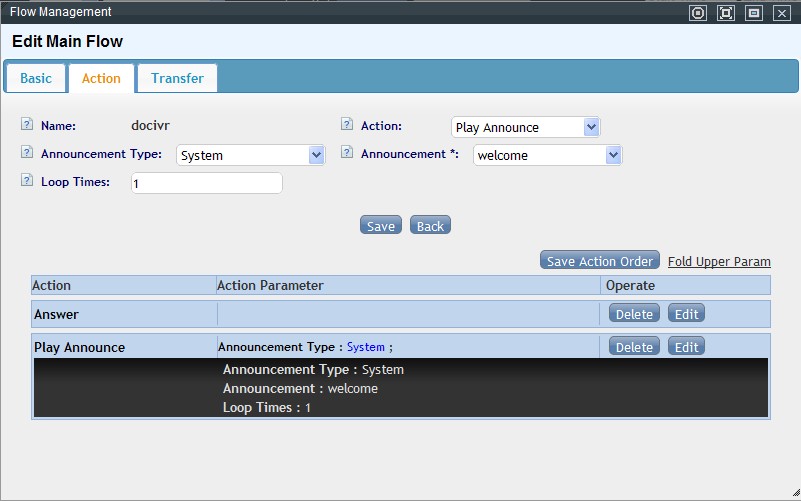
Task: Show help for Loop Times field
Action: pyautogui.click(x=27, y=182)
